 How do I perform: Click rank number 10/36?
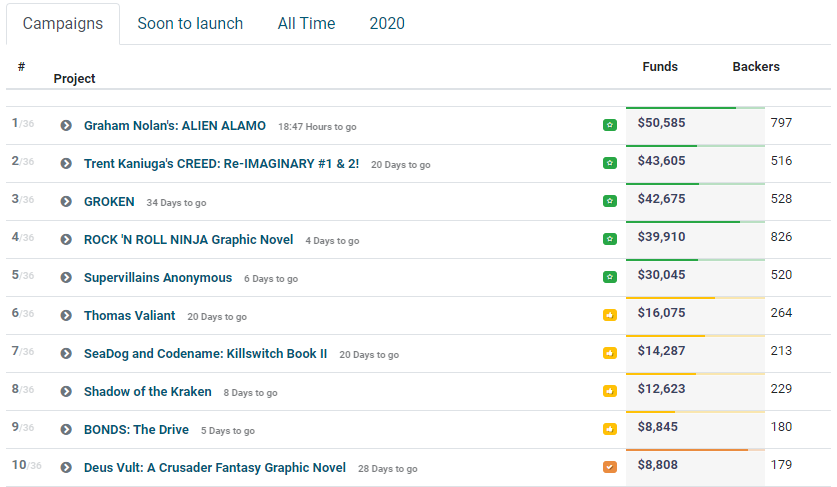click(x=27, y=465)
